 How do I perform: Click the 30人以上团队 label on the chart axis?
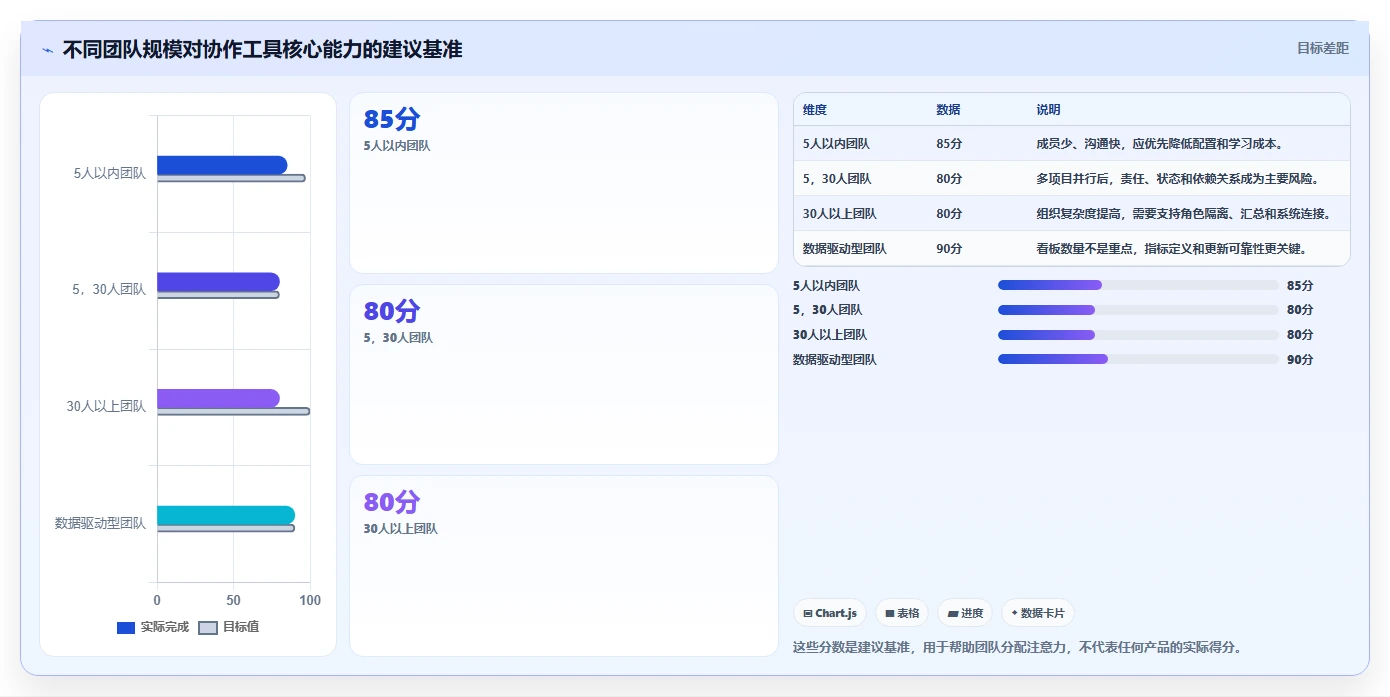pyautogui.click(x=106, y=406)
